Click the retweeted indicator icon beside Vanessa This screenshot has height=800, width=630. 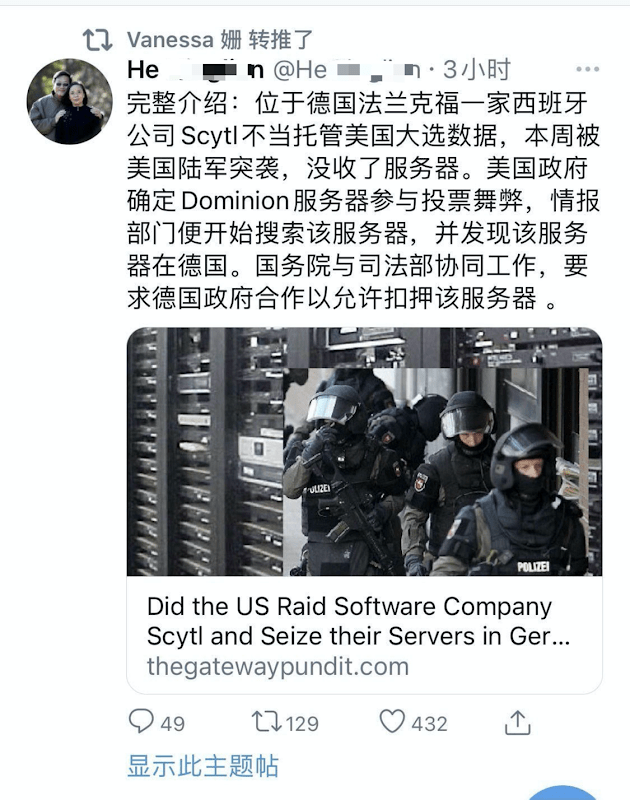97,40
